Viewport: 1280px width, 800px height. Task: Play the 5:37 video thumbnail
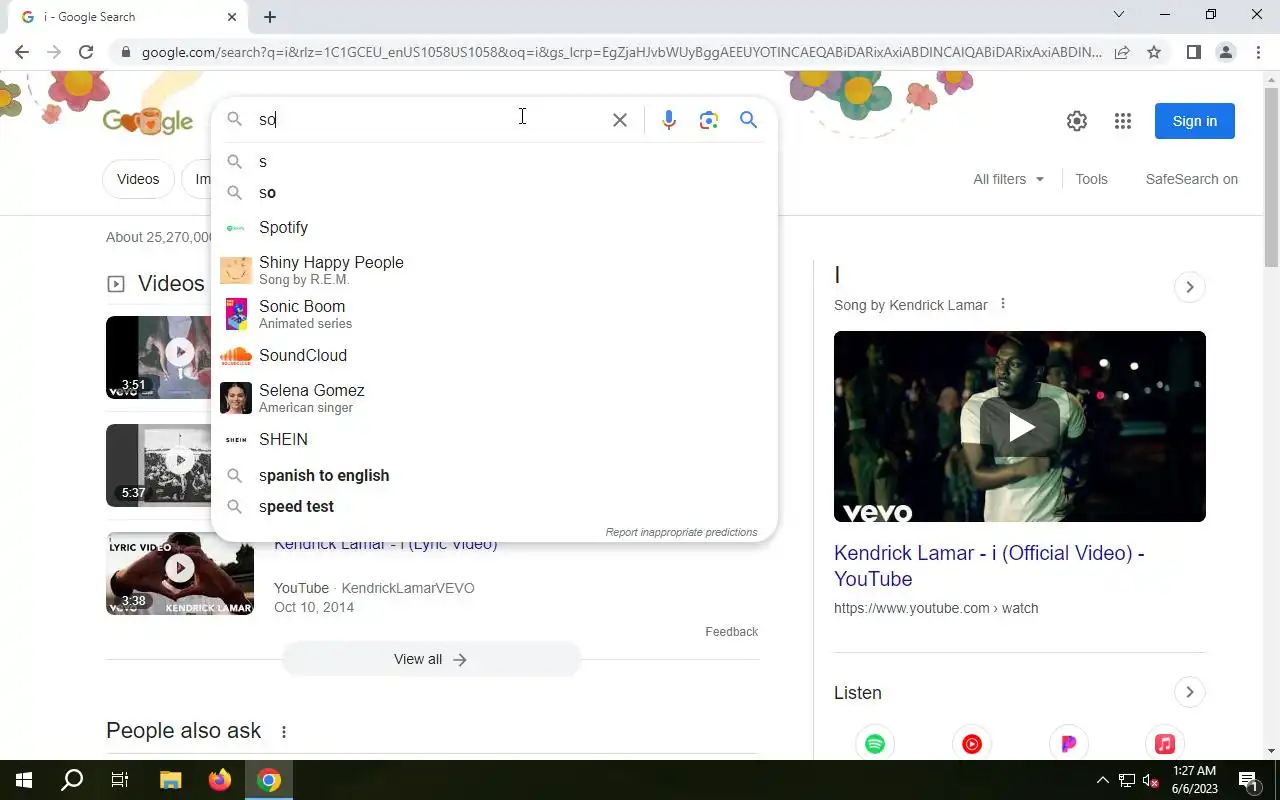tap(159, 465)
